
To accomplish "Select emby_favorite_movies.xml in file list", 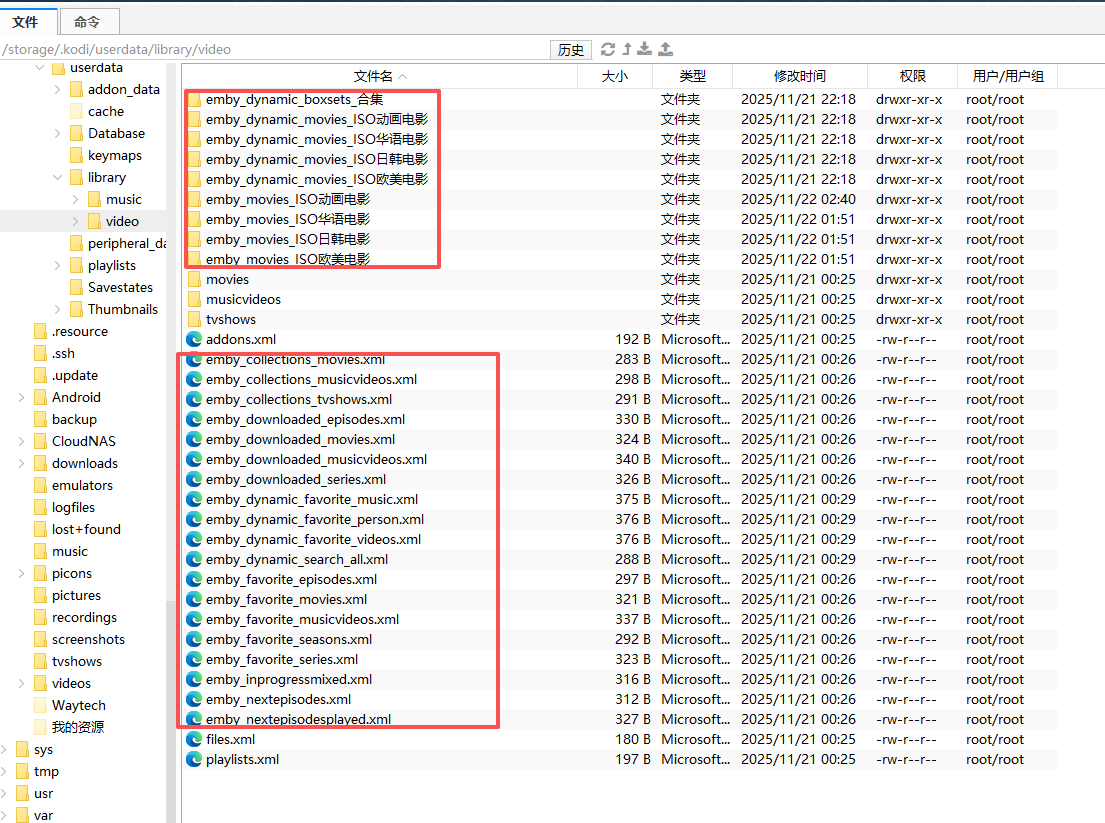I will point(286,599).
